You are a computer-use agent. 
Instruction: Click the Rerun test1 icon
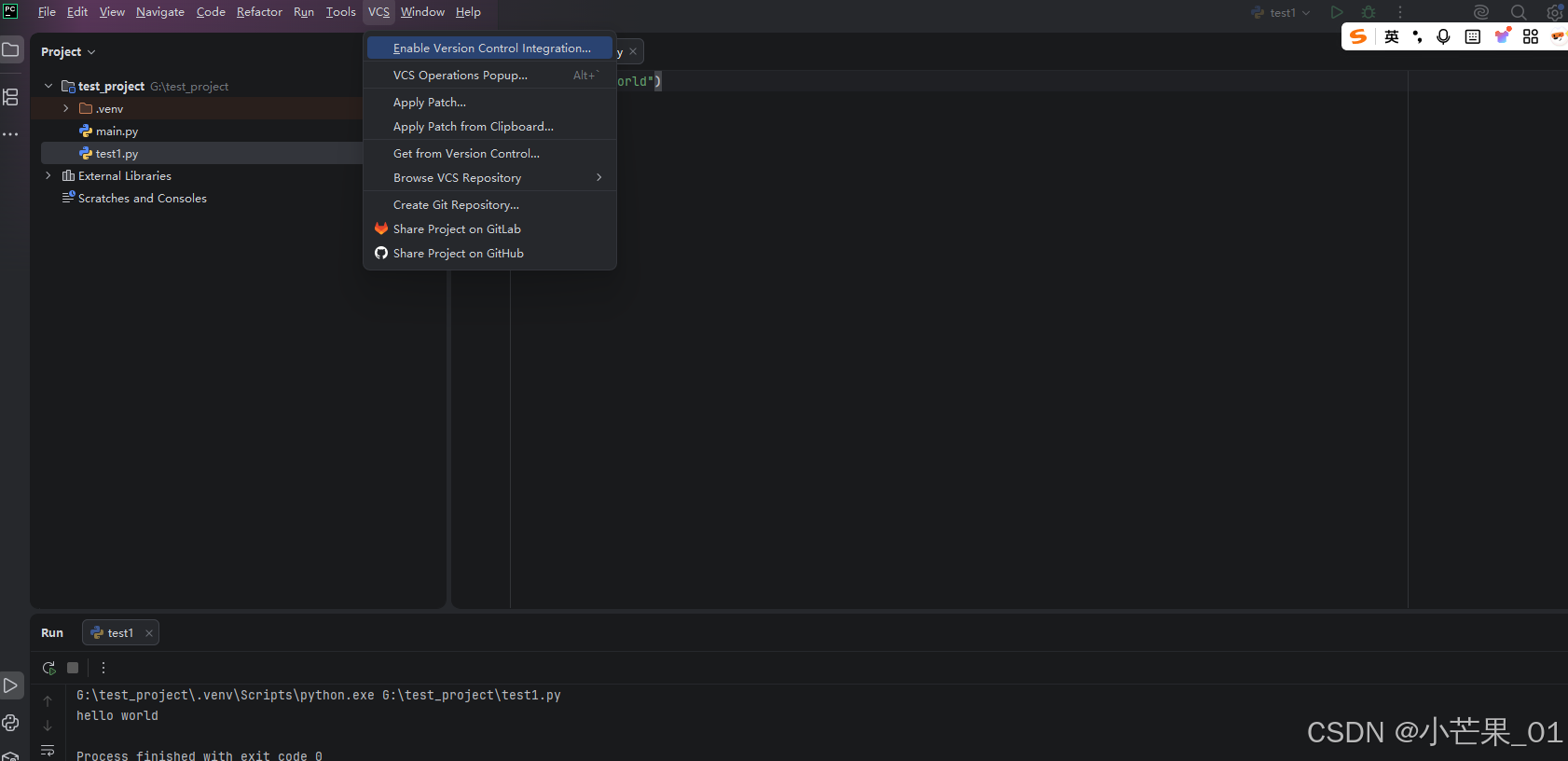pos(48,668)
